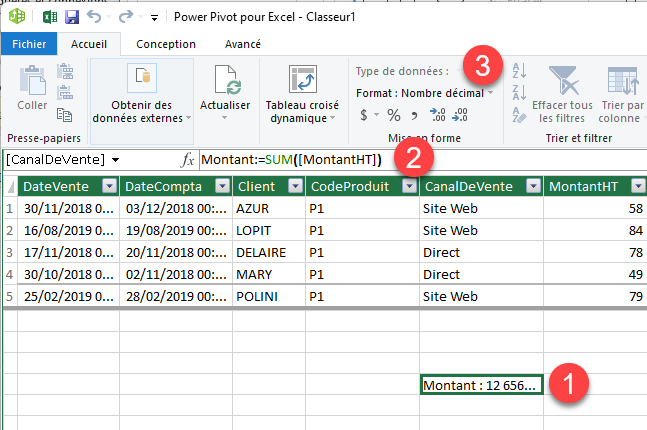Click the MontantHT cell with value 58

coord(595,208)
